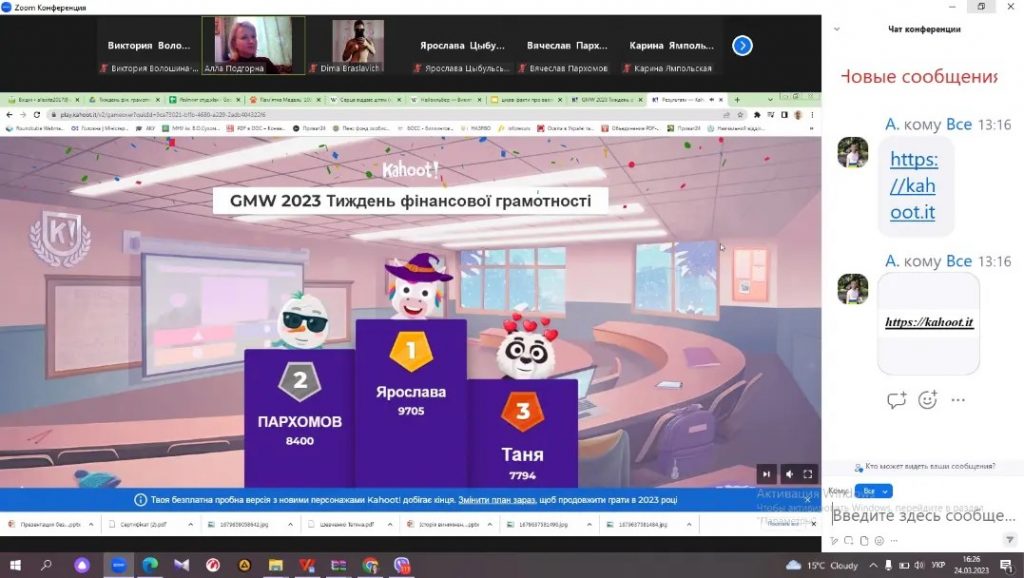Click the next participants arrow in gallery strip
Viewport: 1024px width, 578px height.
click(x=742, y=45)
